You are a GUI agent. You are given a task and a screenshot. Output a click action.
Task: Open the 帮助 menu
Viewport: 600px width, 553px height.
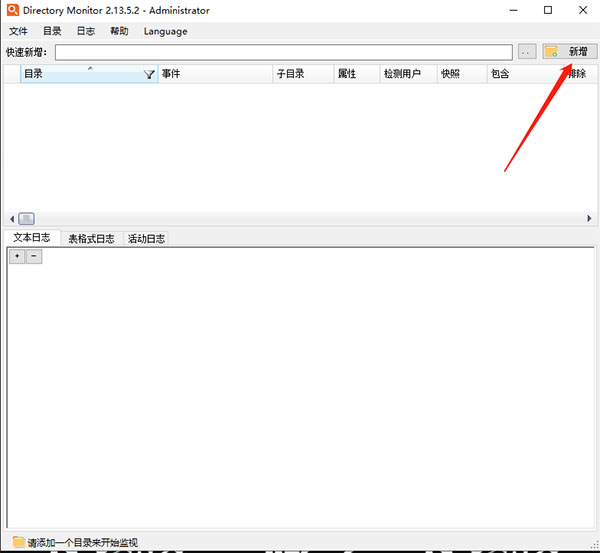[119, 31]
